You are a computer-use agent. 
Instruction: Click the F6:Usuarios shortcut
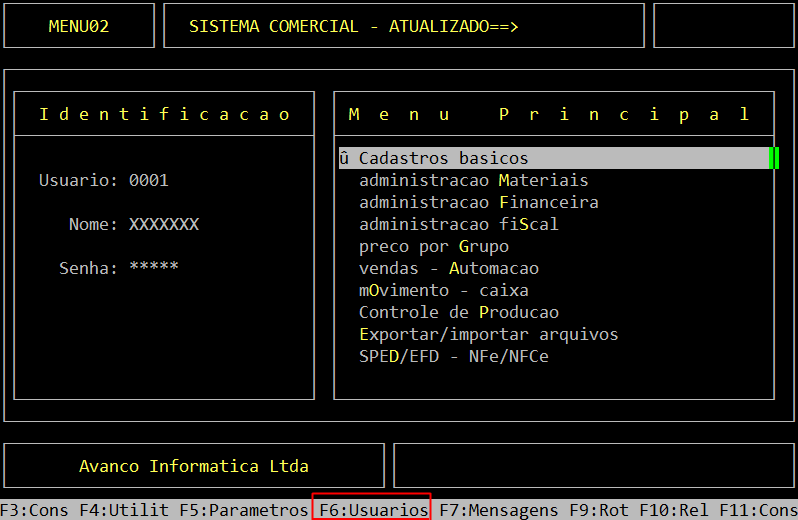[372, 510]
